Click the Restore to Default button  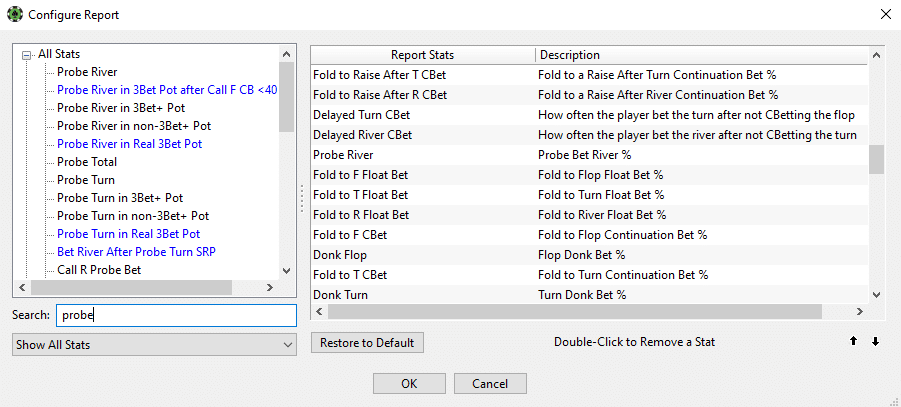(x=367, y=343)
